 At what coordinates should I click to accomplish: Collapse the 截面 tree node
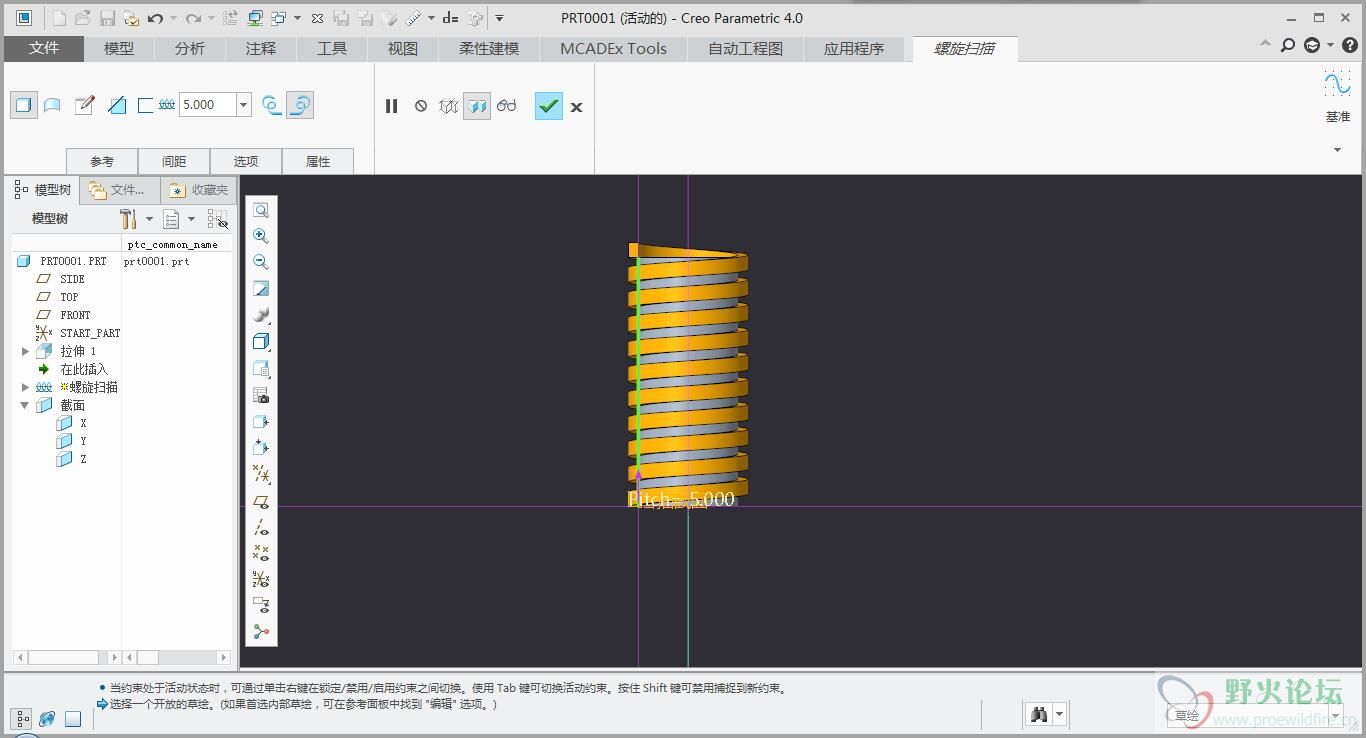(25, 405)
